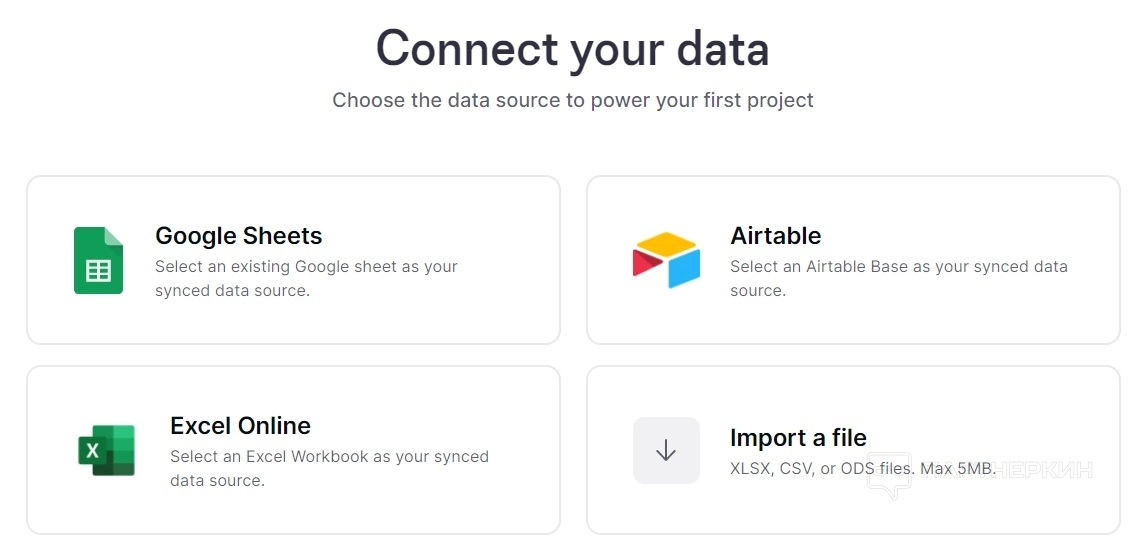The image size is (1144, 552).
Task: Pick the Excel Online title
Action: point(240,426)
